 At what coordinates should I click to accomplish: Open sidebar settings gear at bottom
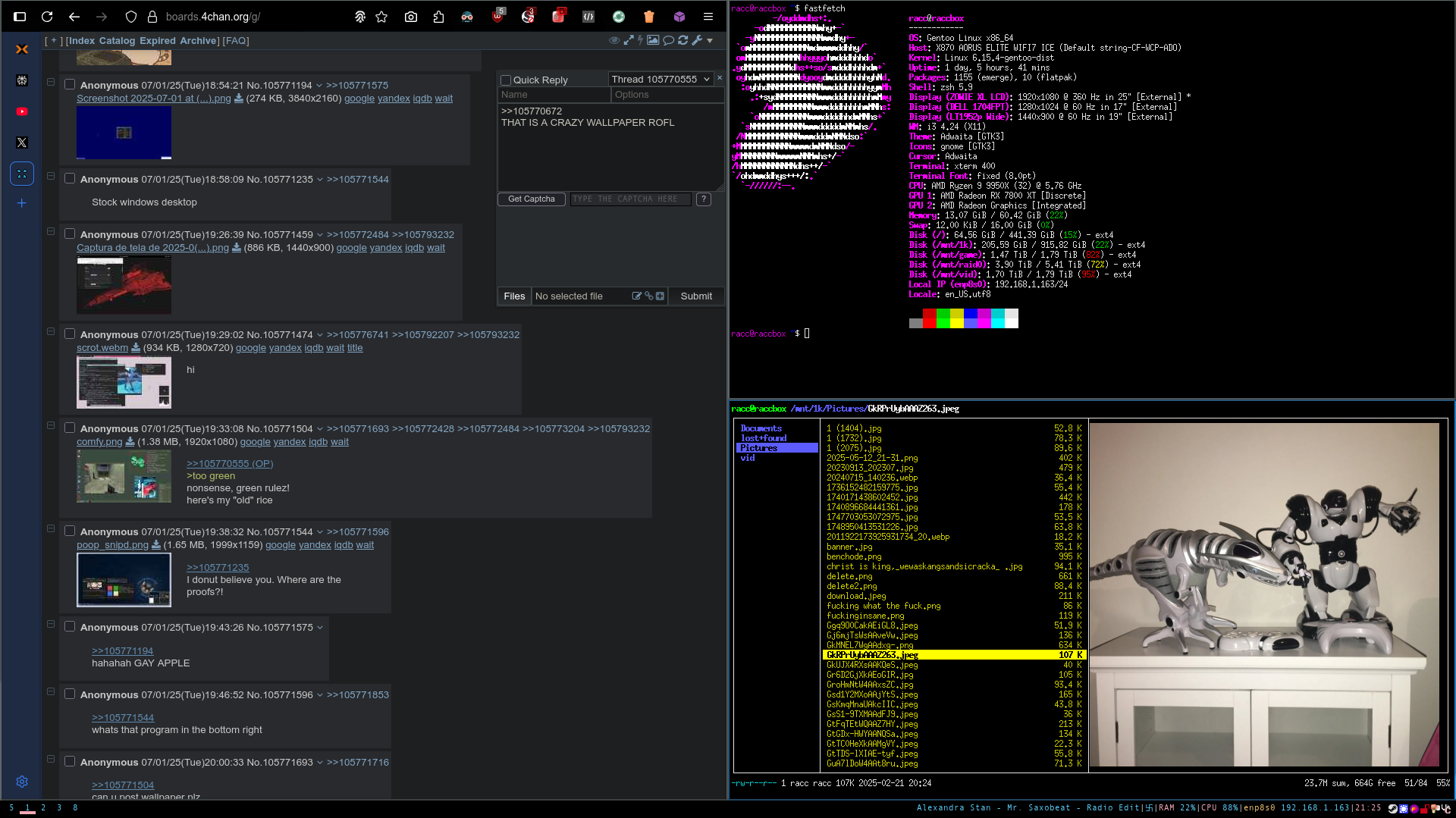(x=22, y=782)
